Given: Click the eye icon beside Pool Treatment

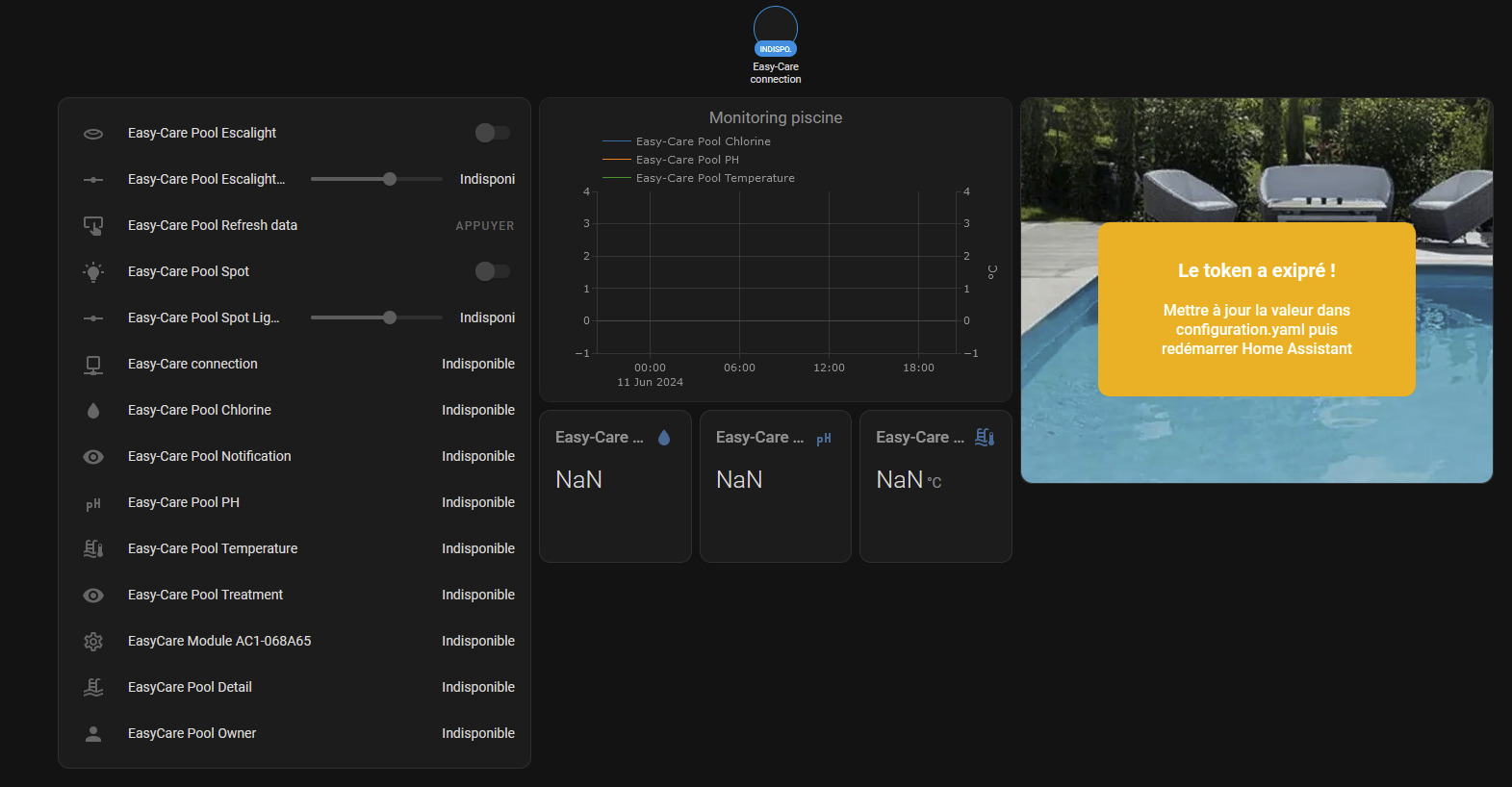Looking at the screenshot, I should click(93, 596).
